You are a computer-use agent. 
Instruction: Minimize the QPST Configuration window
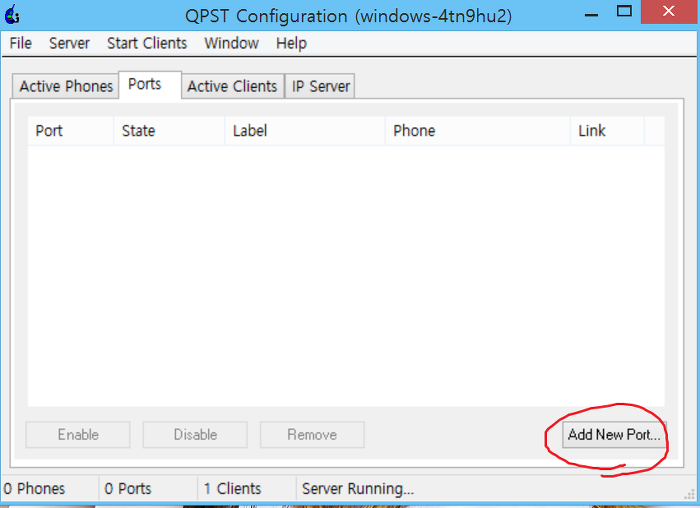click(x=592, y=13)
